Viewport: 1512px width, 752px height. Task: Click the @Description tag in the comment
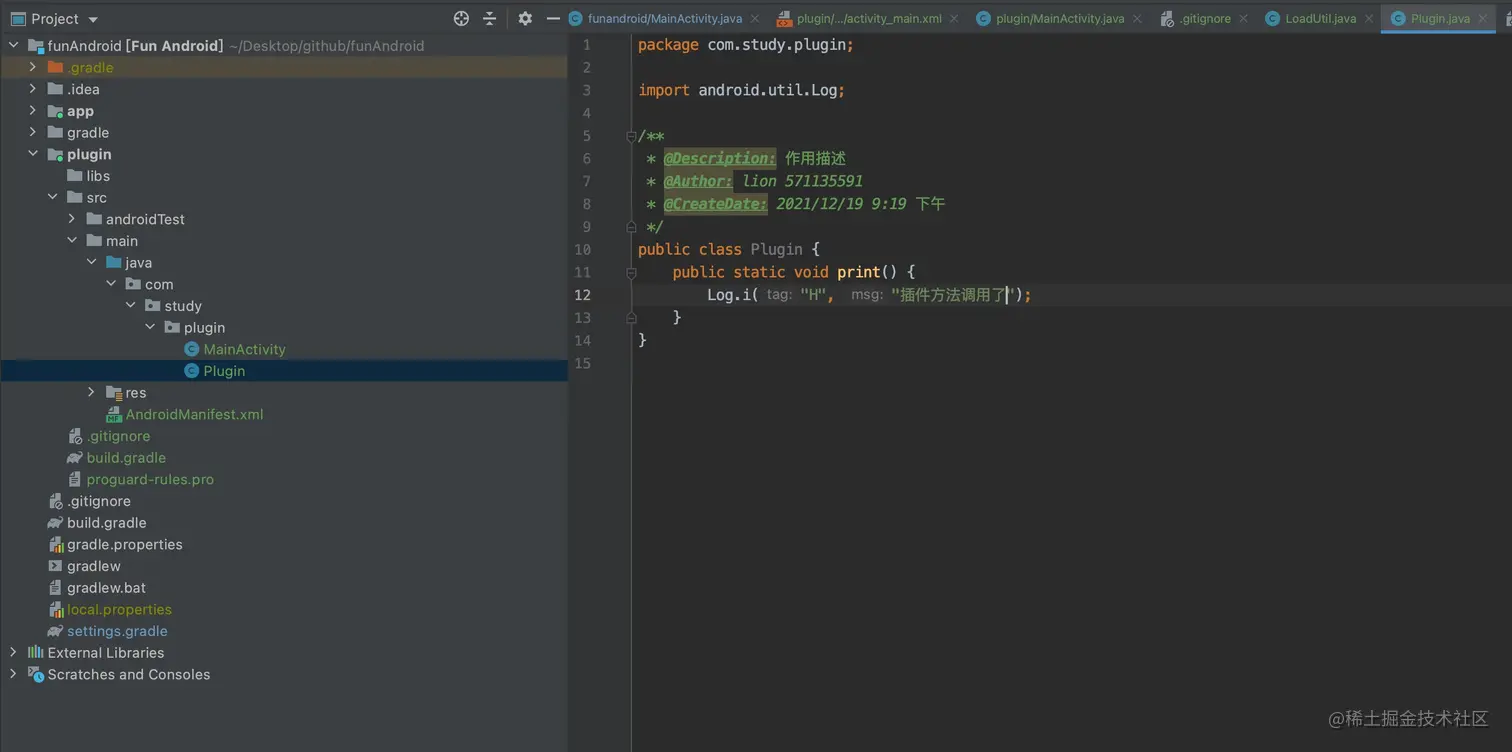(x=719, y=158)
